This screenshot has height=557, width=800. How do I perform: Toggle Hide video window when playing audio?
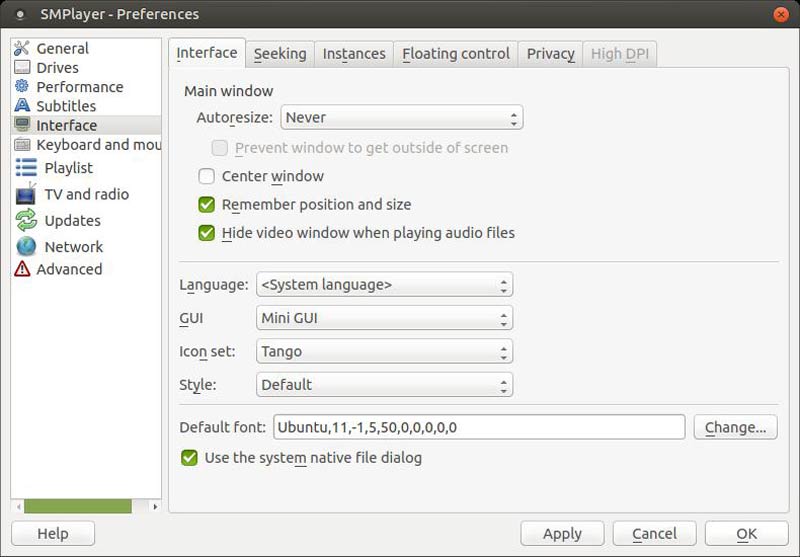tap(206, 233)
